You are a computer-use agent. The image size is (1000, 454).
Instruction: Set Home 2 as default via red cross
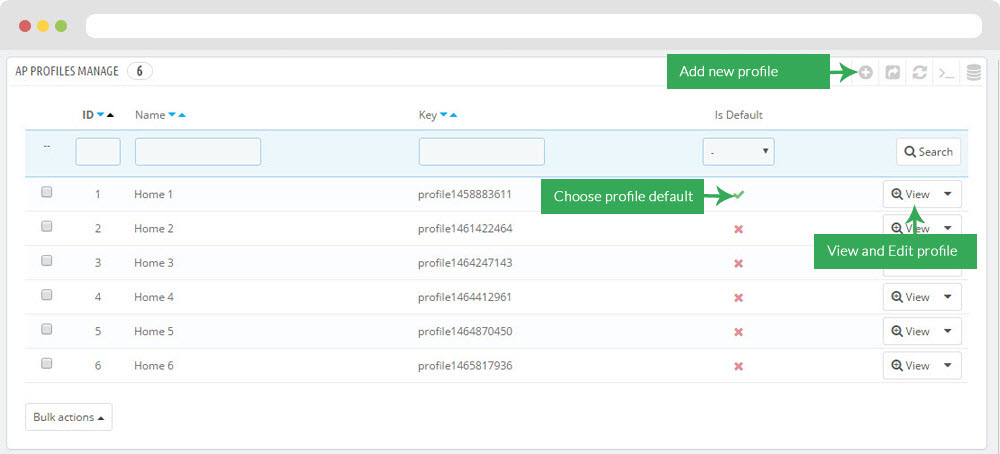[x=739, y=229]
